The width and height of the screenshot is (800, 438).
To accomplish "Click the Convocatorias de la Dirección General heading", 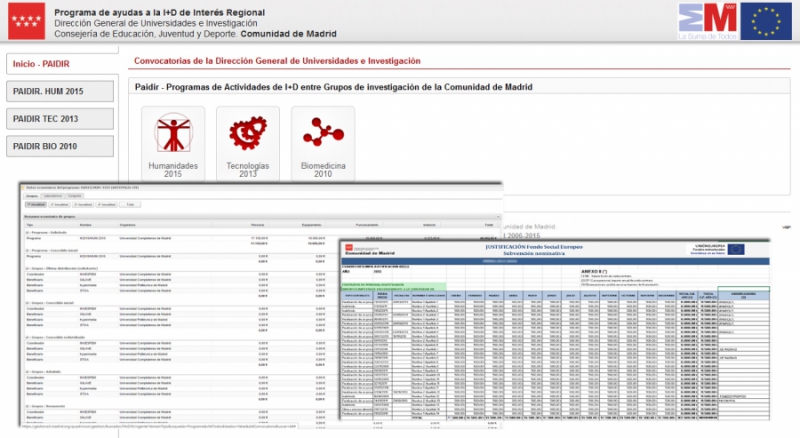I will click(277, 61).
